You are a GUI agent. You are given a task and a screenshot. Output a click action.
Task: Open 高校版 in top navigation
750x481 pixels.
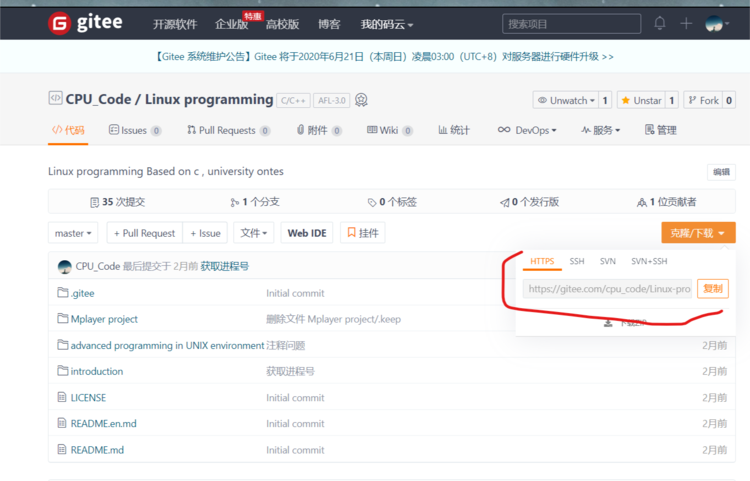pos(282,24)
